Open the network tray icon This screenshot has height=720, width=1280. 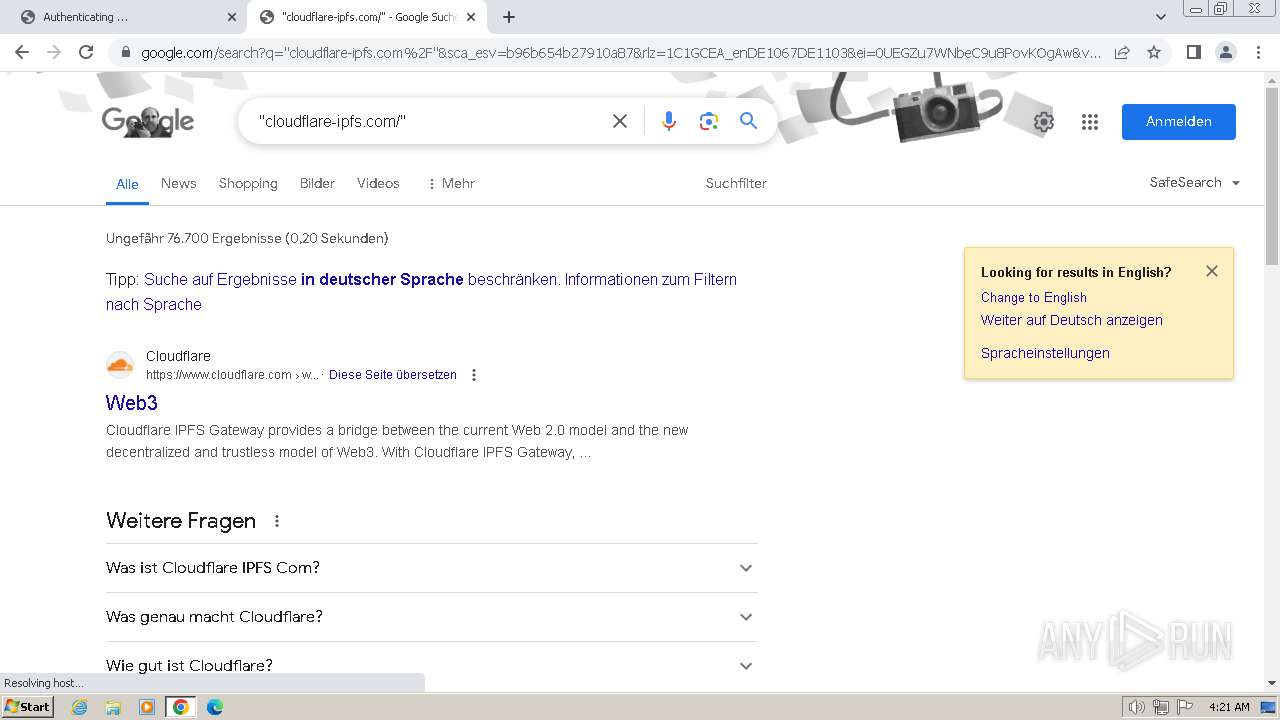click(x=1161, y=707)
